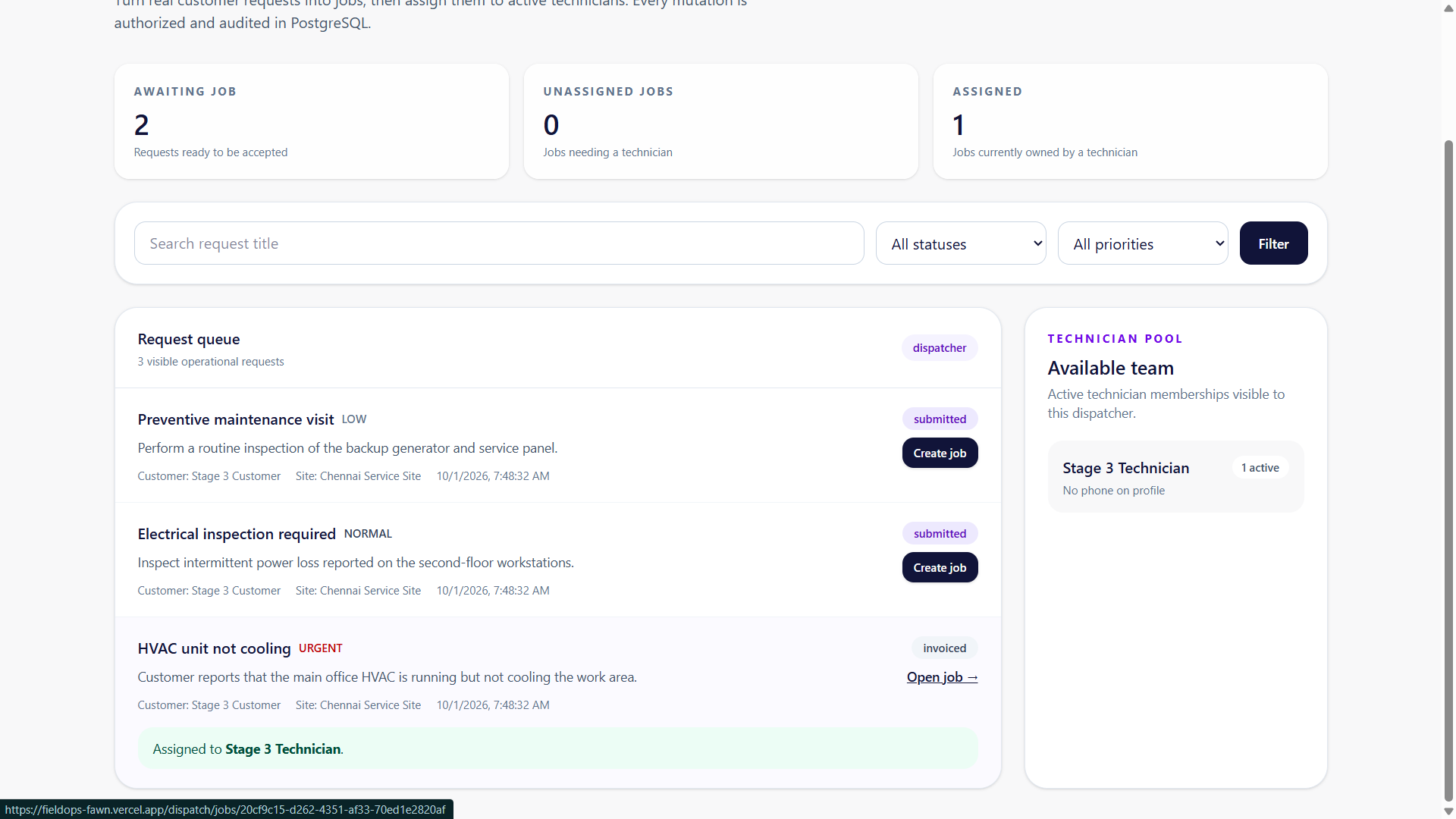Click the Stage 3 Technician card name
This screenshot has height=819, width=1456.
click(x=1126, y=468)
